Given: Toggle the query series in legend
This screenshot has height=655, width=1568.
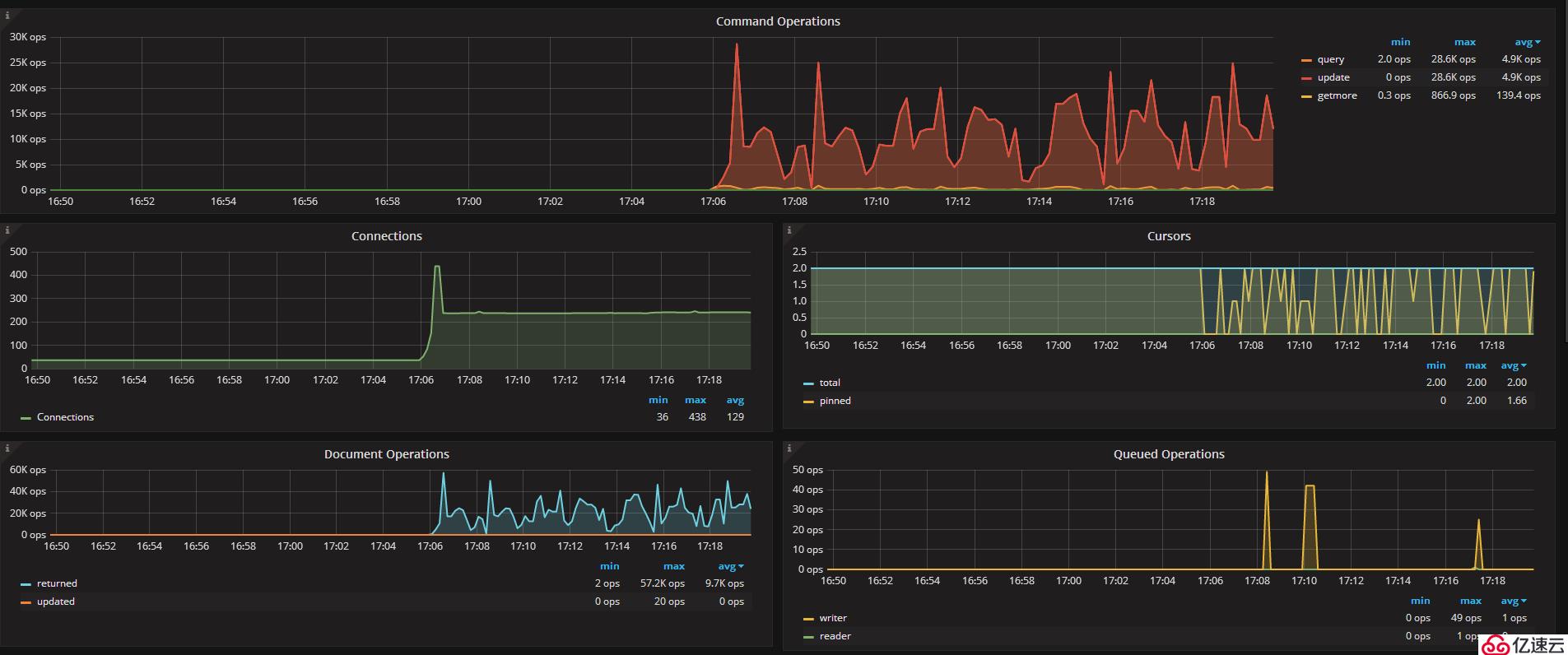Looking at the screenshot, I should [1330, 59].
